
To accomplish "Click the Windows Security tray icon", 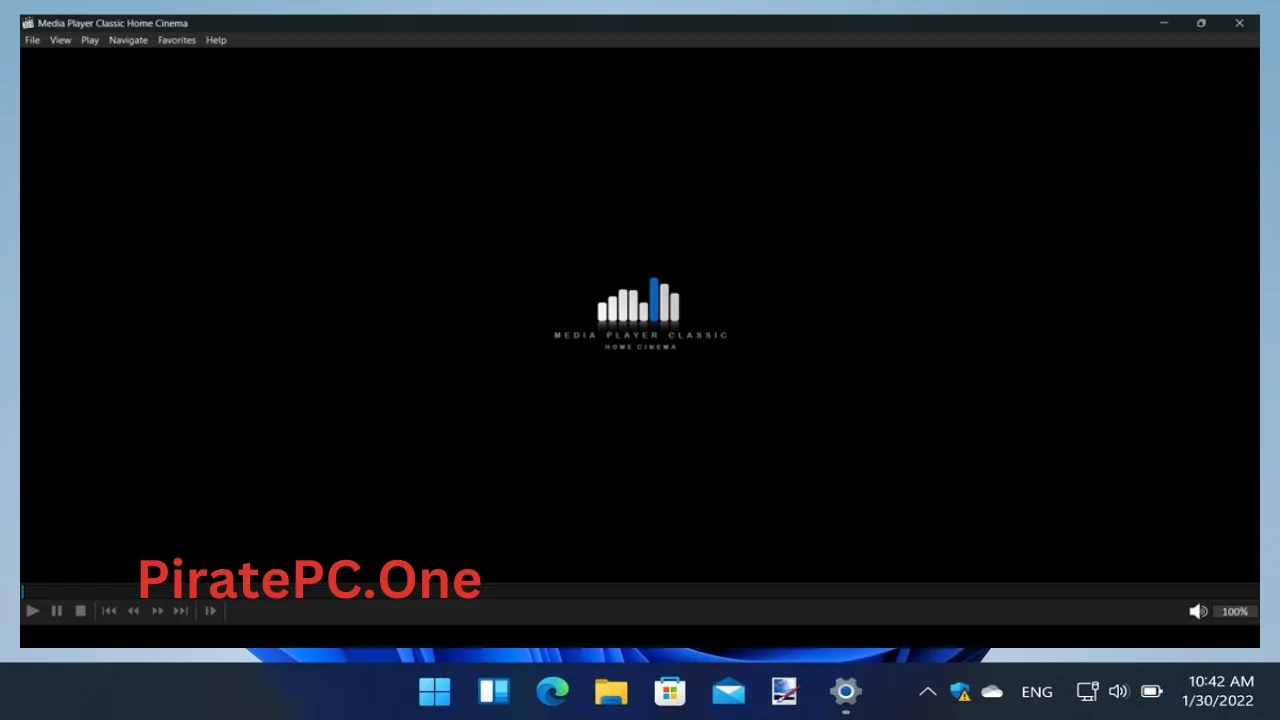I will coord(960,691).
